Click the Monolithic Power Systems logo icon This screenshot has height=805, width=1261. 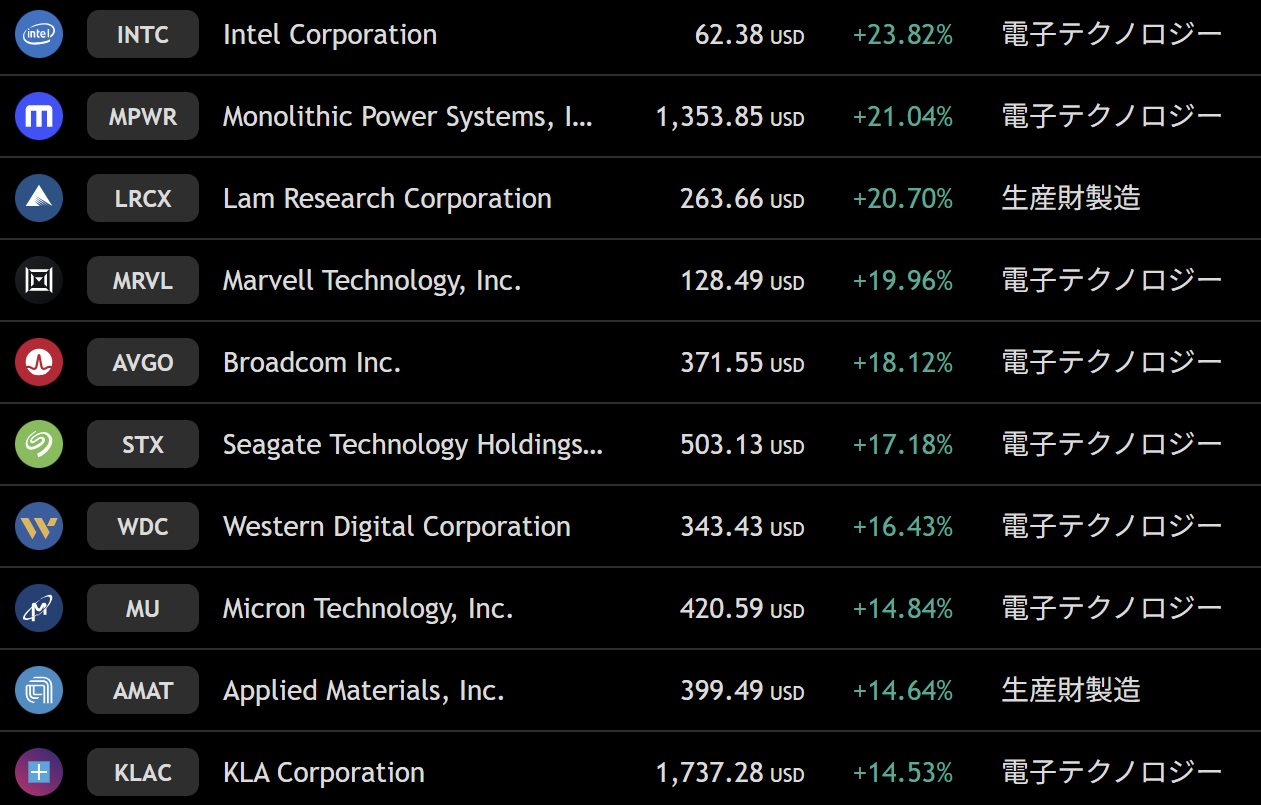(39, 117)
